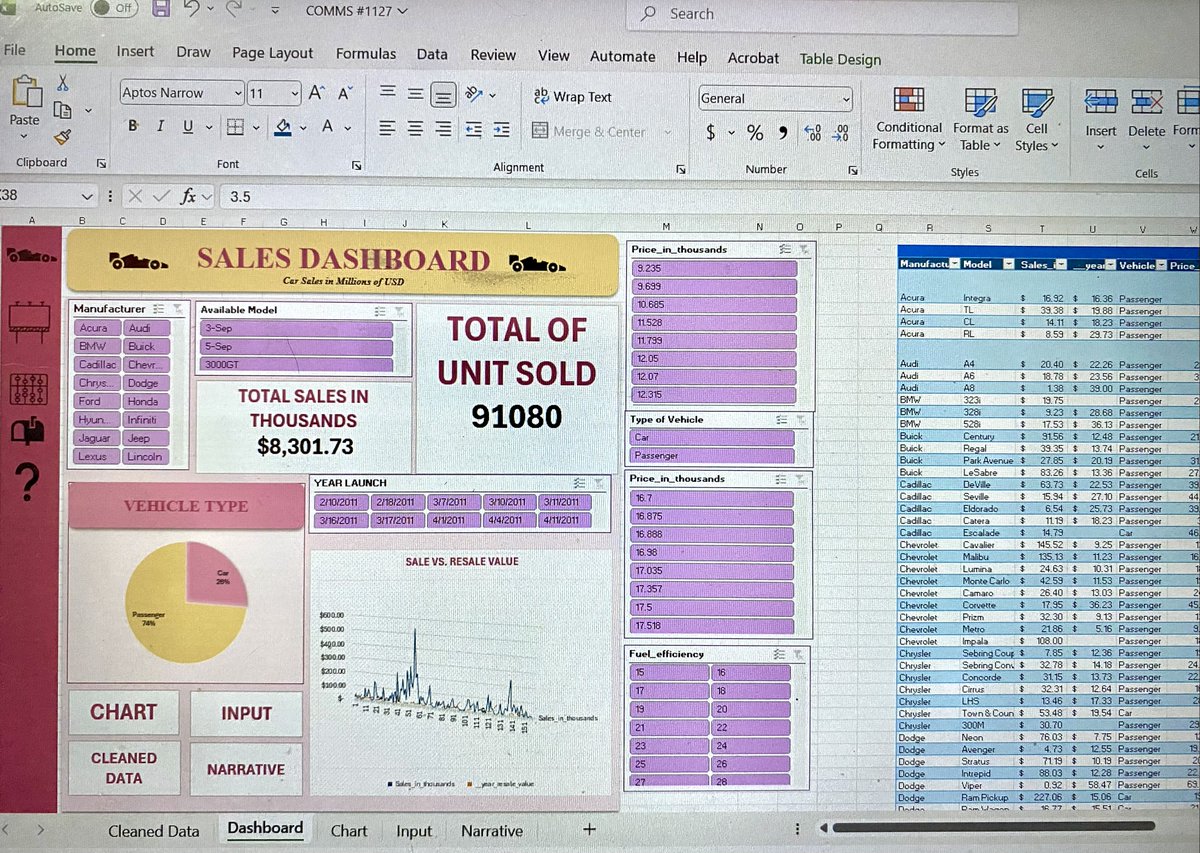1200x853 pixels.
Task: Open the Page Layout ribbon tab
Action: click(272, 53)
